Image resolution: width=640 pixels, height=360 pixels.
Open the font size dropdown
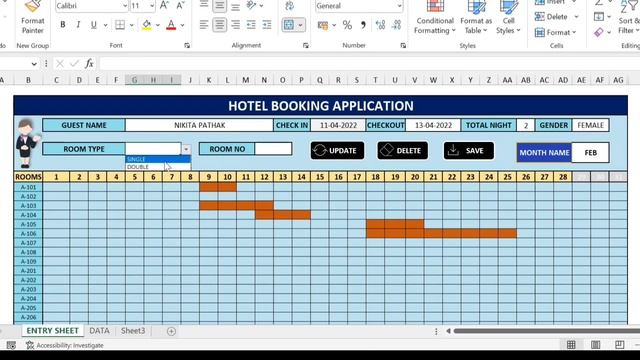(x=152, y=6)
